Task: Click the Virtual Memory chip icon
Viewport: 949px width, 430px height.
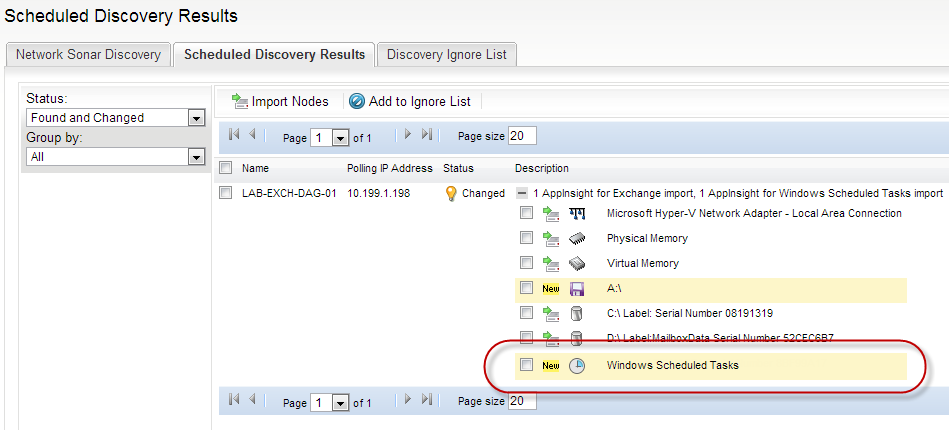Action: click(x=577, y=263)
